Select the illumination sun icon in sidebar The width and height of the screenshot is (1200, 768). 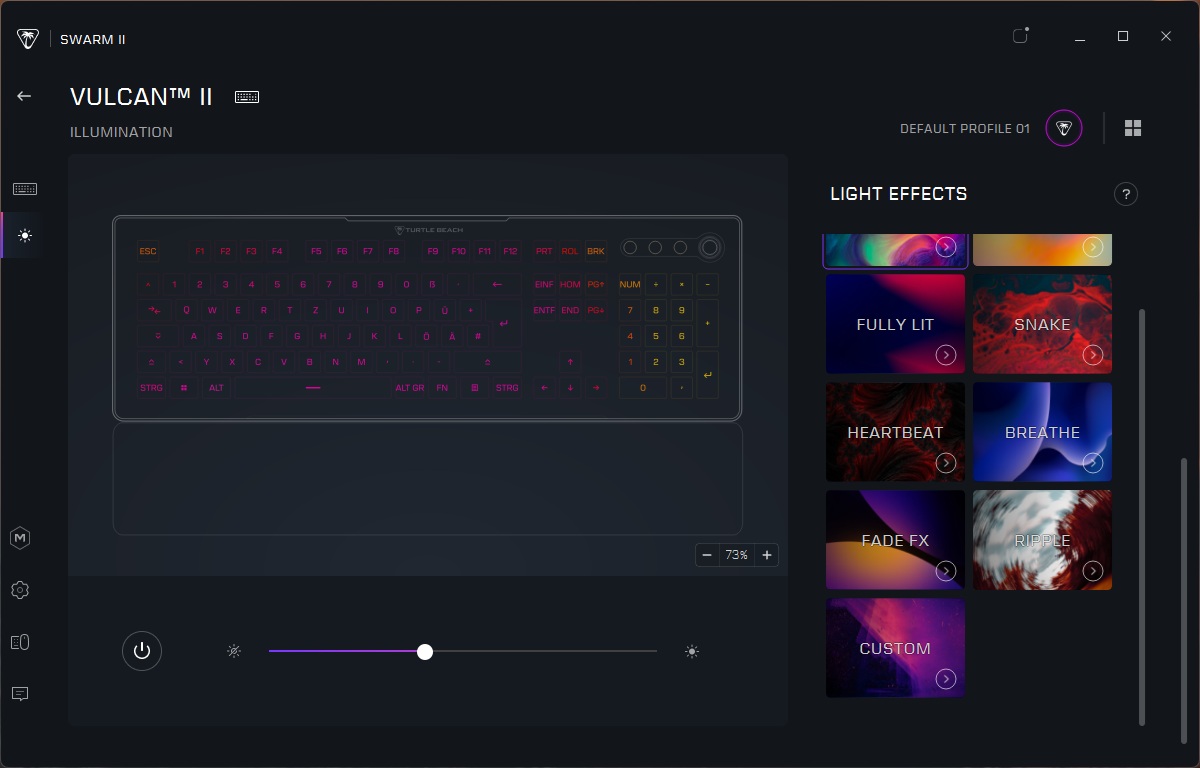[24, 236]
